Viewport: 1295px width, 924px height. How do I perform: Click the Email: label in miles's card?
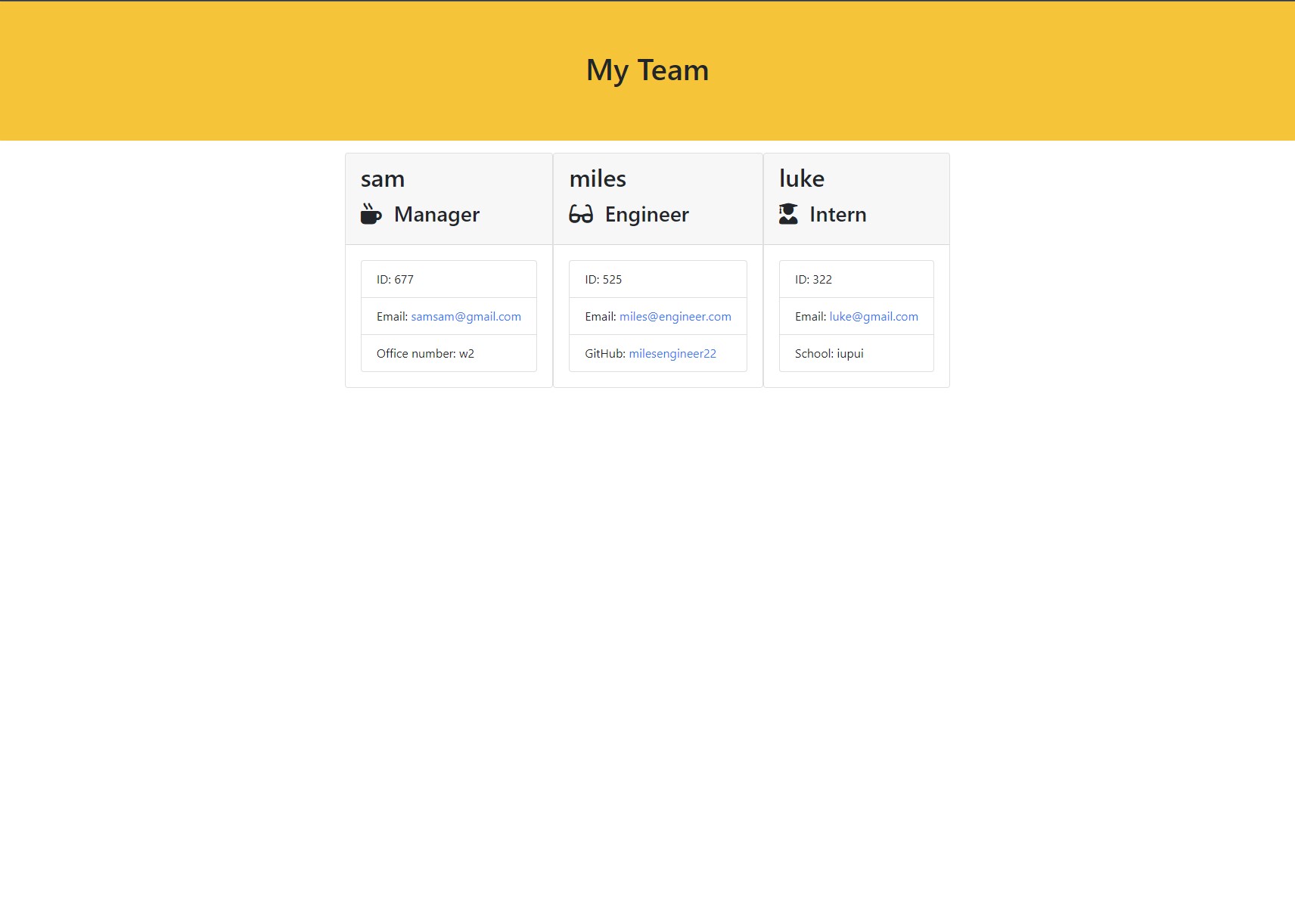pos(601,316)
